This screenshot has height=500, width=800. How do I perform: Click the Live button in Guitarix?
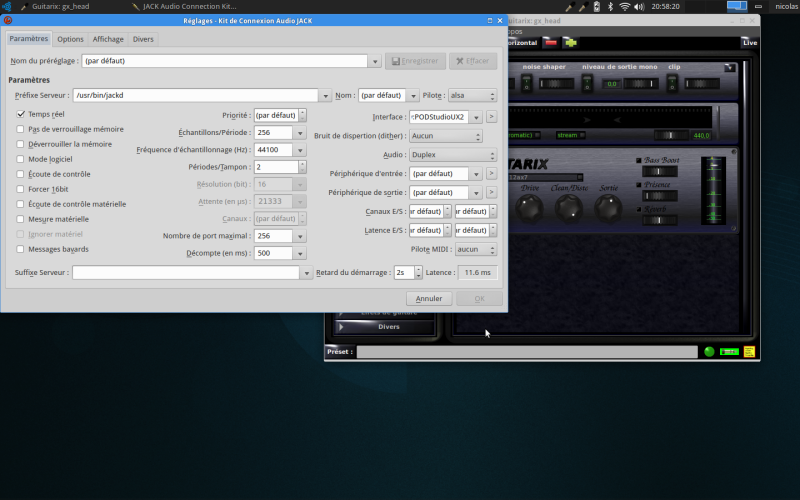pos(749,43)
